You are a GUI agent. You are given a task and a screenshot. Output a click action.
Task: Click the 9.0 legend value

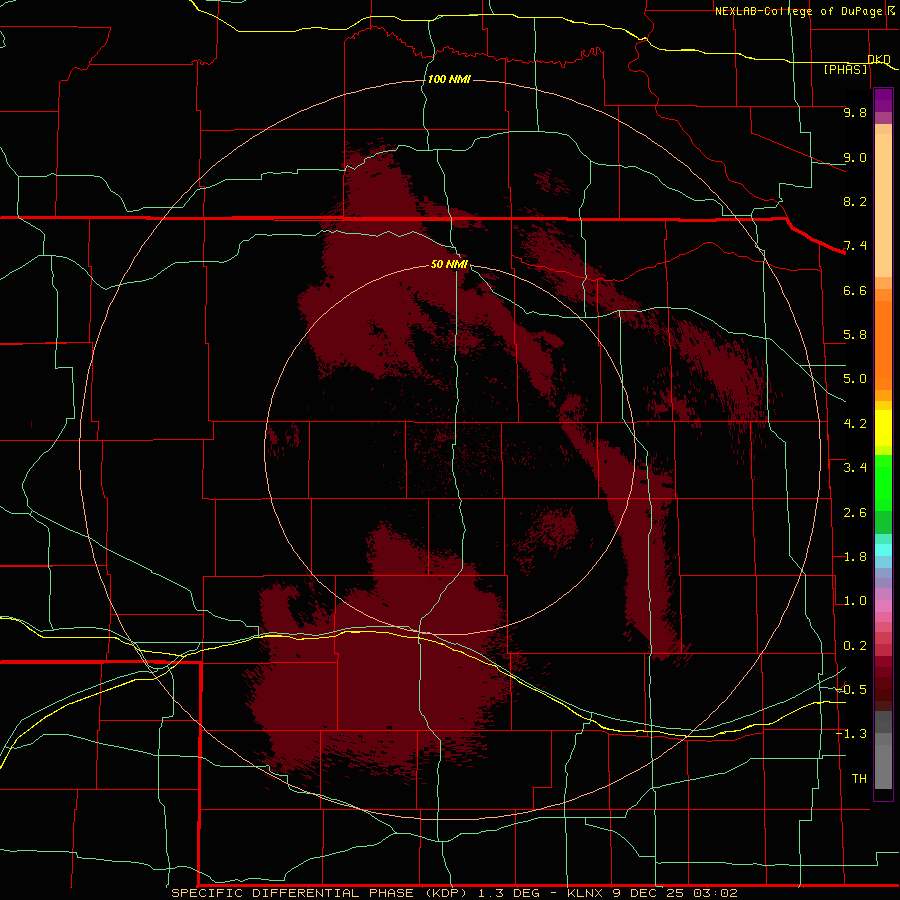pyautogui.click(x=855, y=157)
